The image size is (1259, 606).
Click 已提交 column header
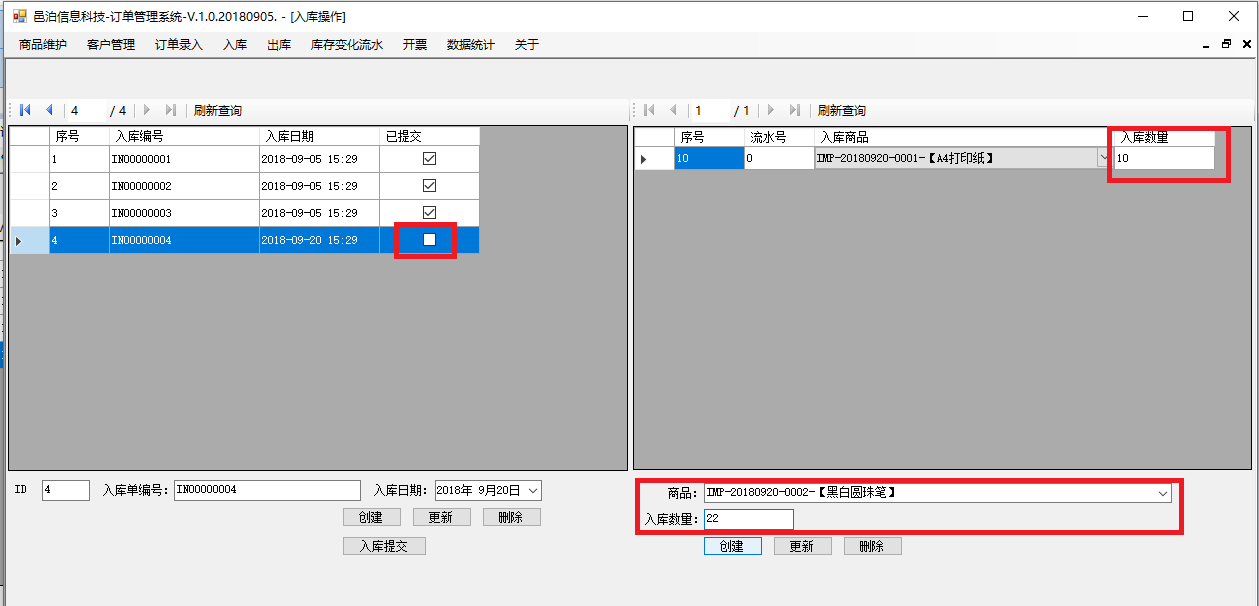click(429, 136)
